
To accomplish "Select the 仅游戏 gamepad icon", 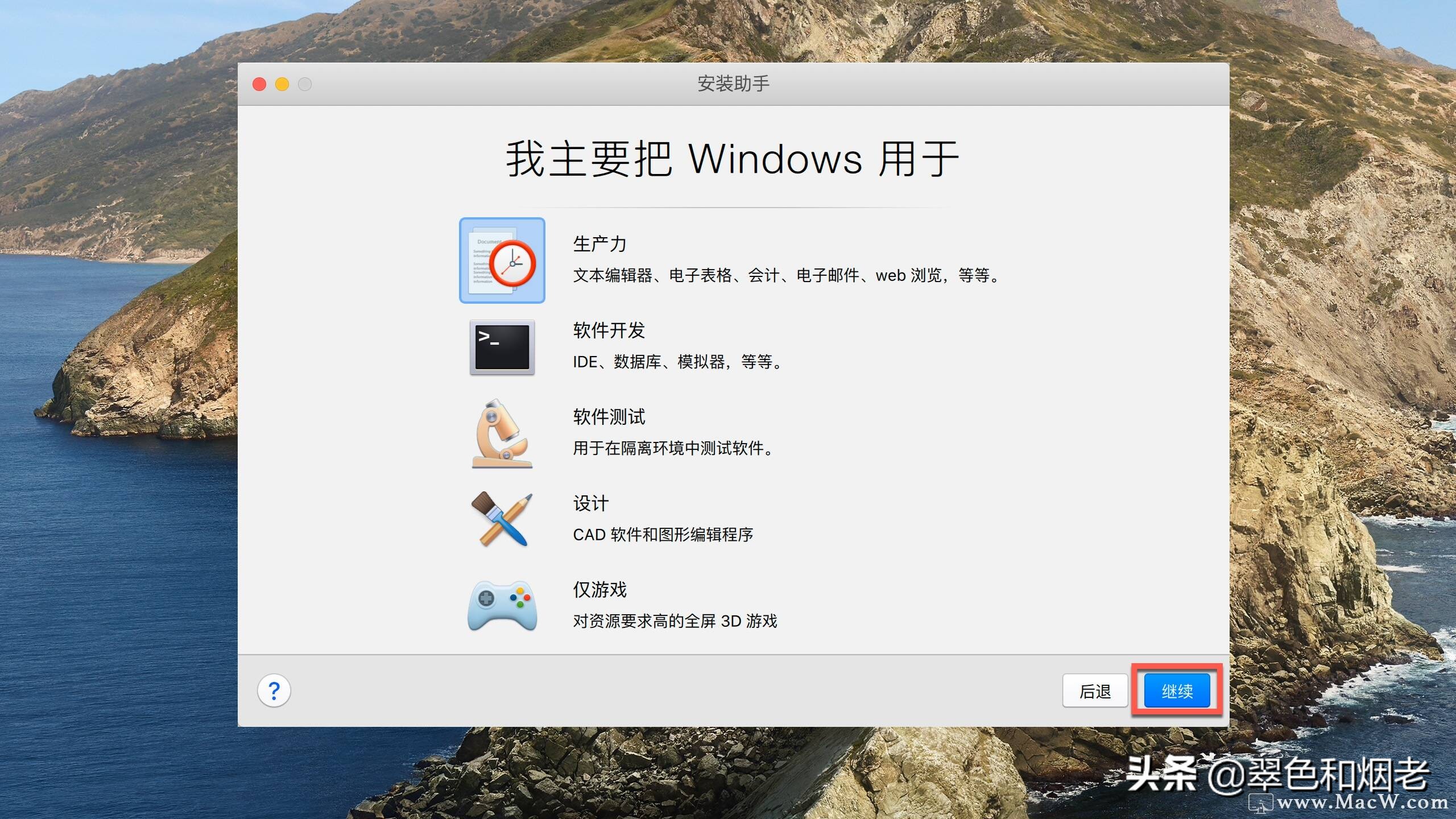I will (502, 604).
